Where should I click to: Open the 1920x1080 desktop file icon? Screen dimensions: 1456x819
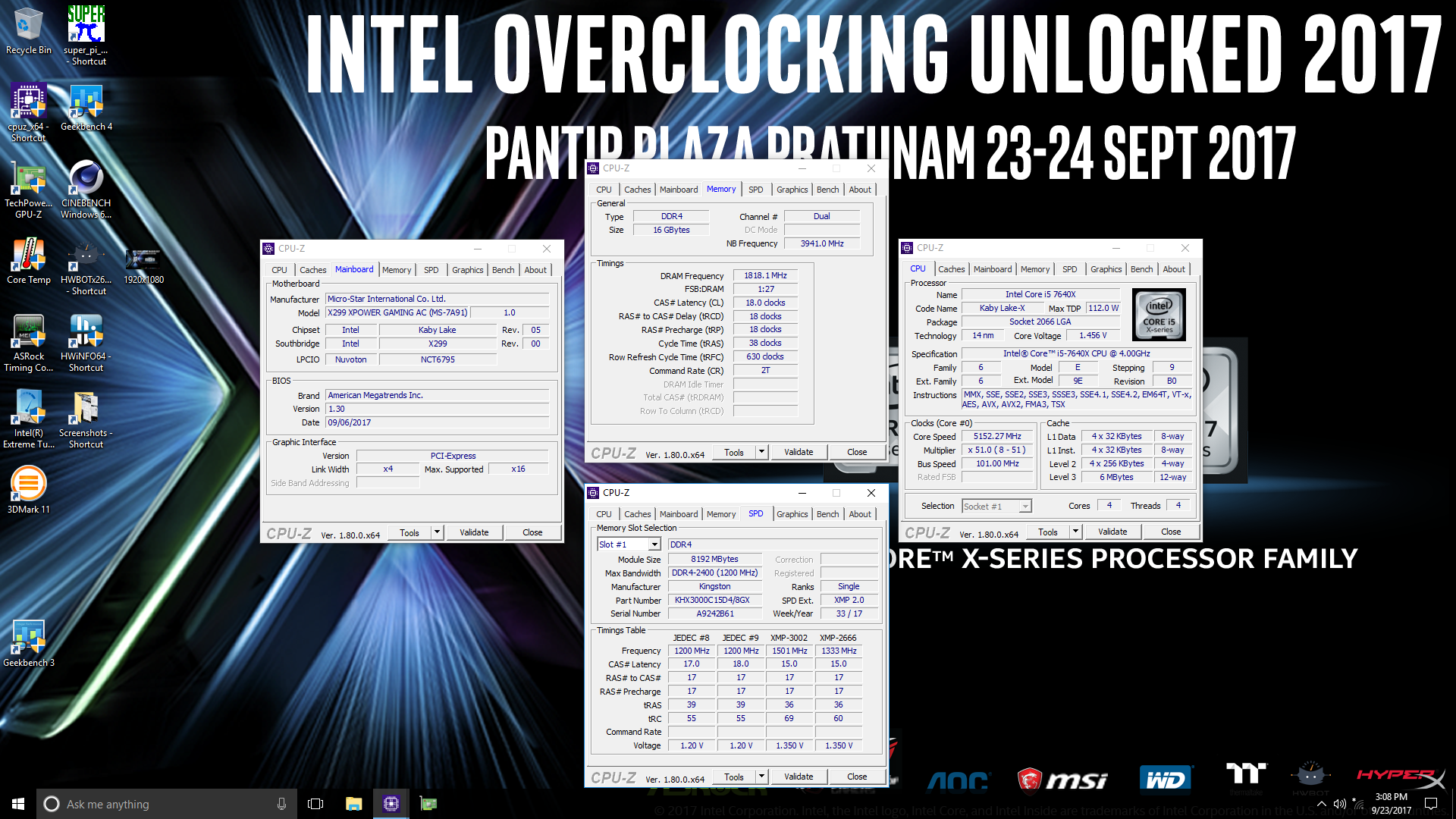(144, 265)
